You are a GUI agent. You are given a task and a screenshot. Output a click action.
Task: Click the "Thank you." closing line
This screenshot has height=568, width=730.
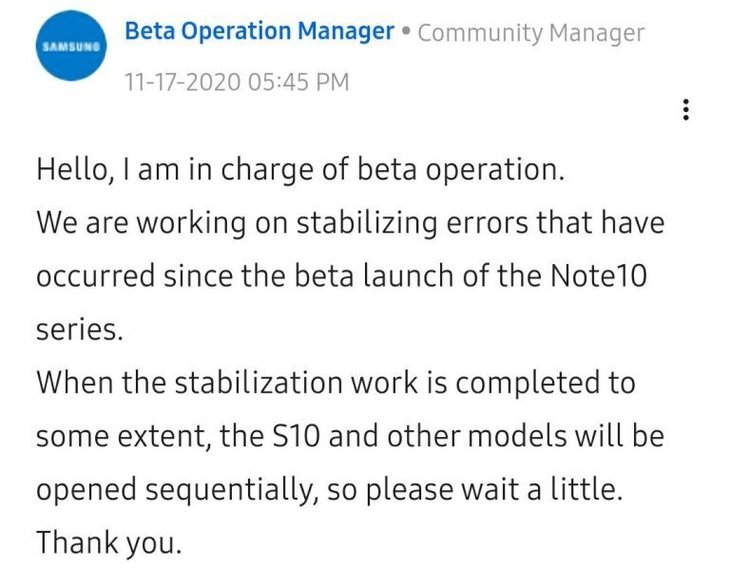pos(108,543)
